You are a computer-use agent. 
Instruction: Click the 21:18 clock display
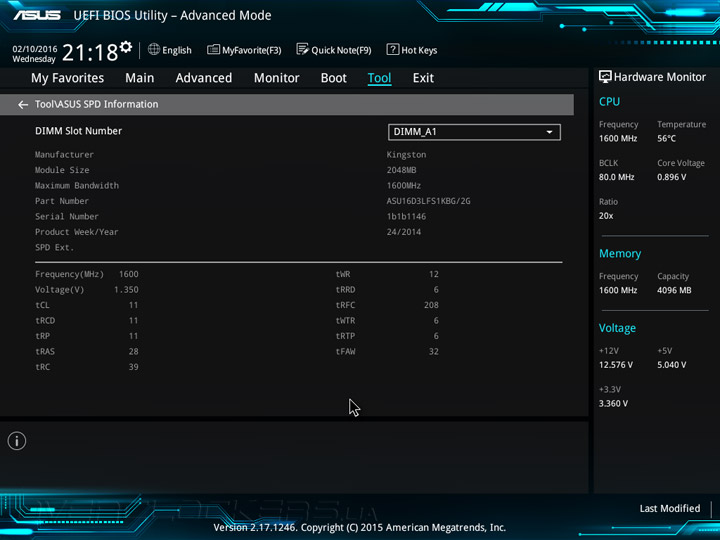[90, 53]
